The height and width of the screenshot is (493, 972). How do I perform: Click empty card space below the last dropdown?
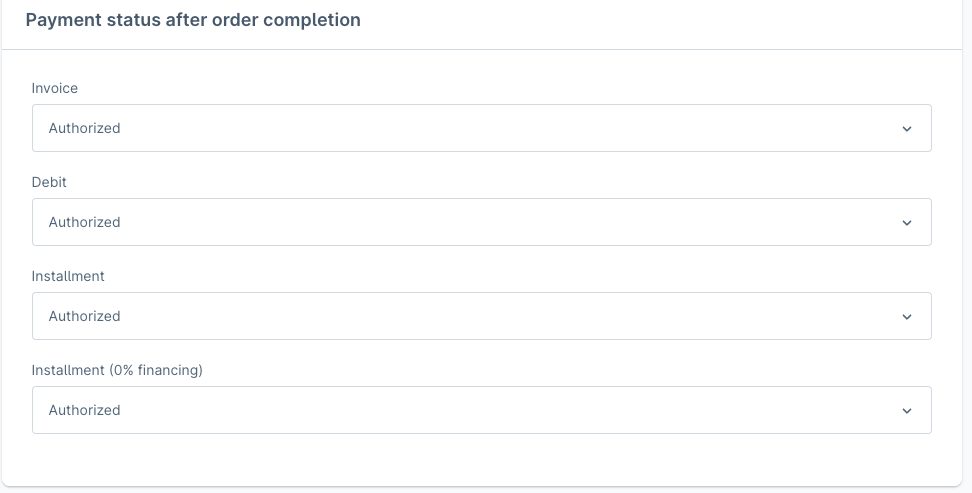481,459
